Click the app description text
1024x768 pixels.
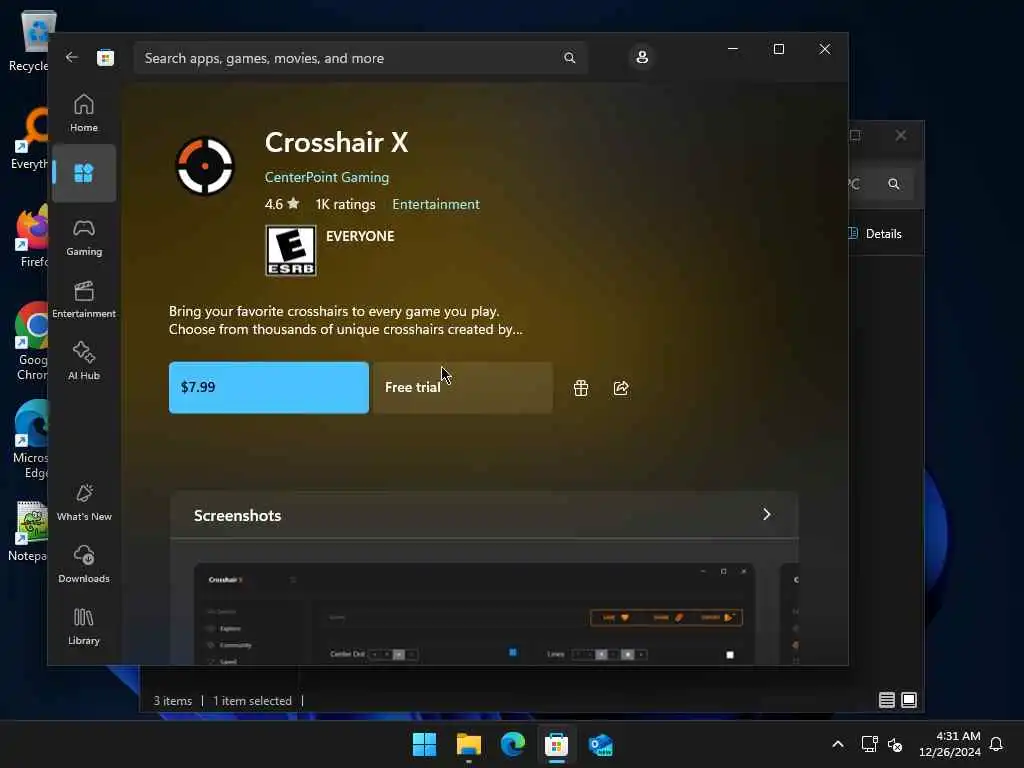345,320
